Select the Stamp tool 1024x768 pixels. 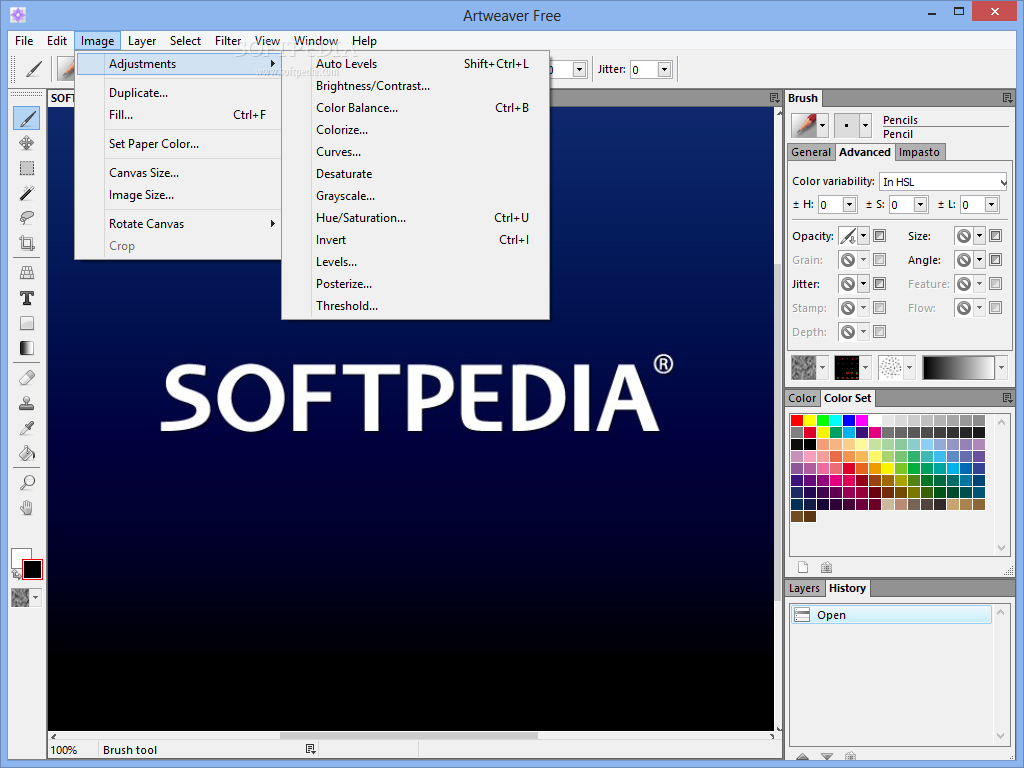point(27,403)
